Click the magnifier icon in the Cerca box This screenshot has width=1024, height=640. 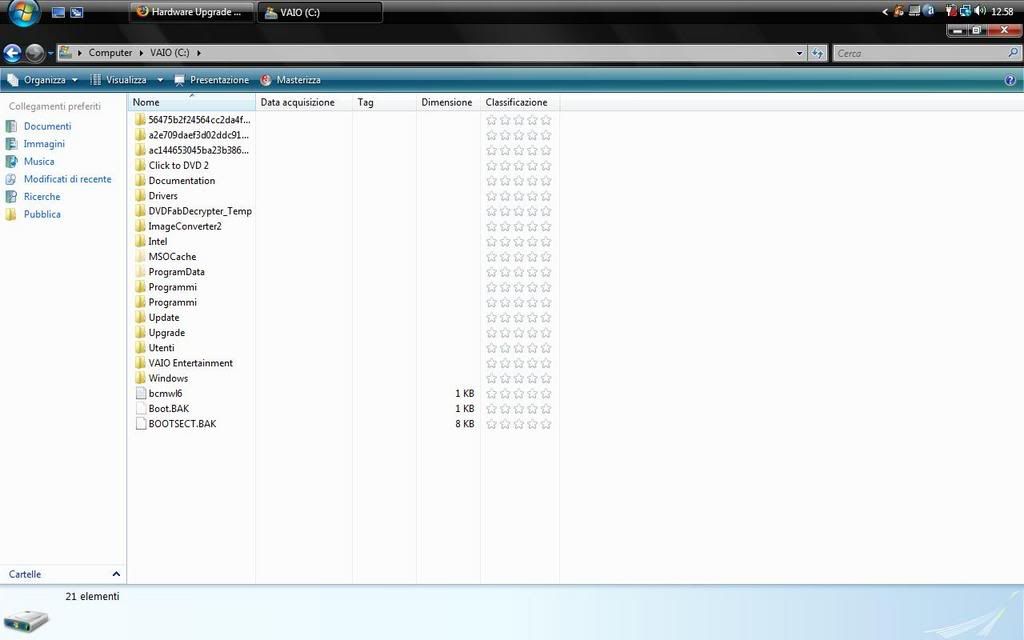coord(1013,53)
